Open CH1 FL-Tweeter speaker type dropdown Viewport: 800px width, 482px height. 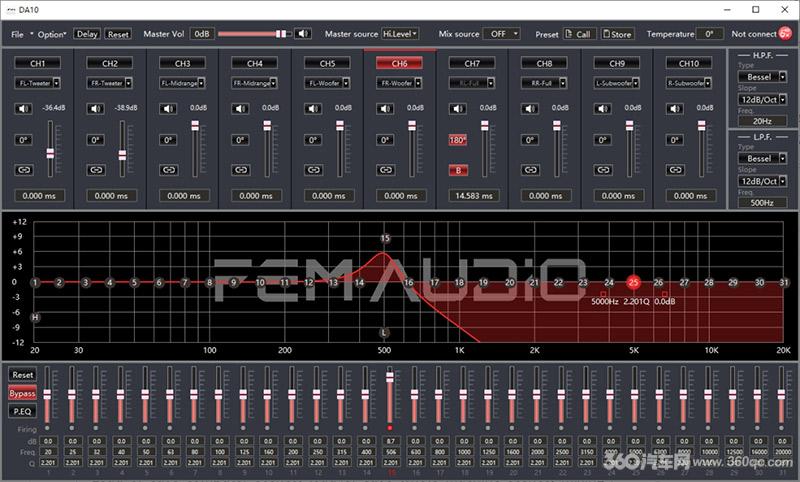point(37,83)
